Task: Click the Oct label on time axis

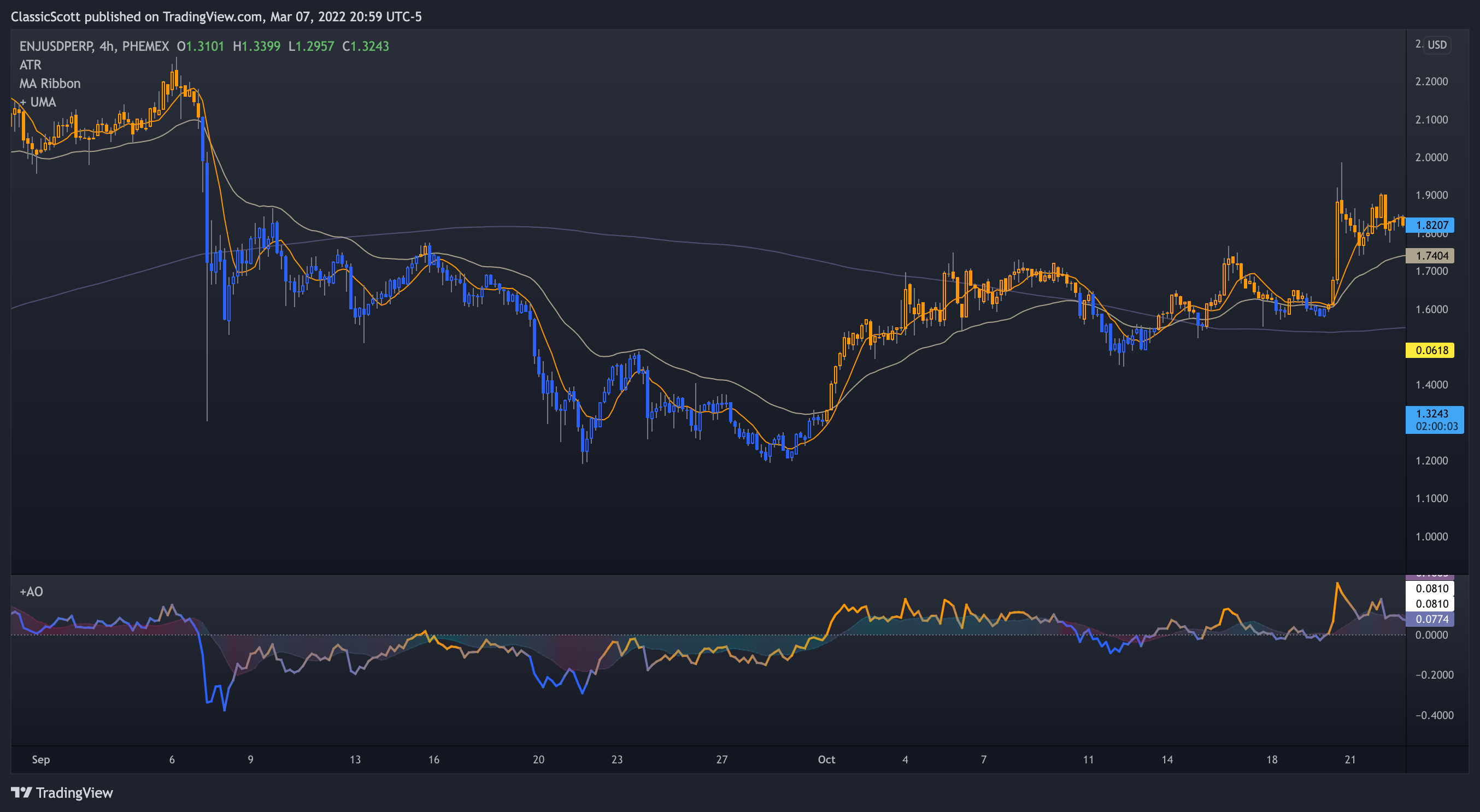Action: [827, 760]
